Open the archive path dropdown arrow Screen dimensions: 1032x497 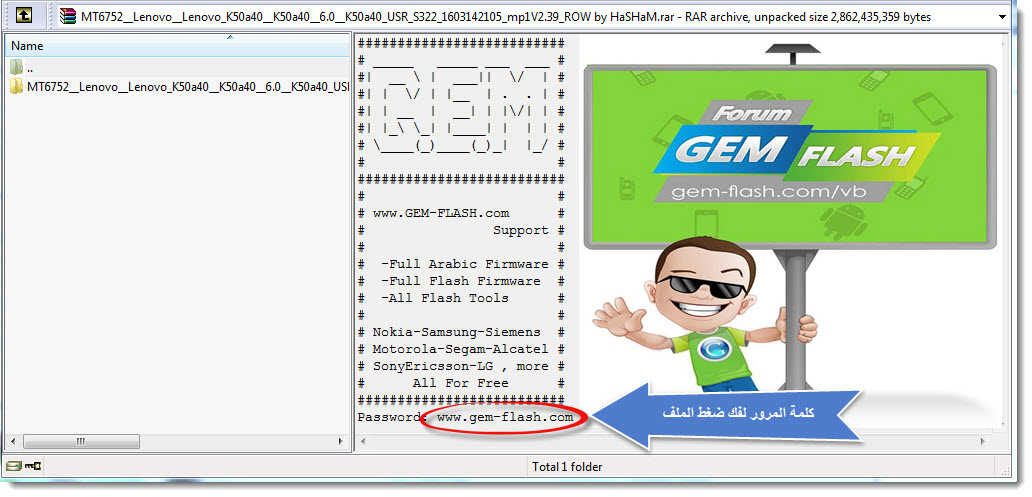(x=1002, y=16)
